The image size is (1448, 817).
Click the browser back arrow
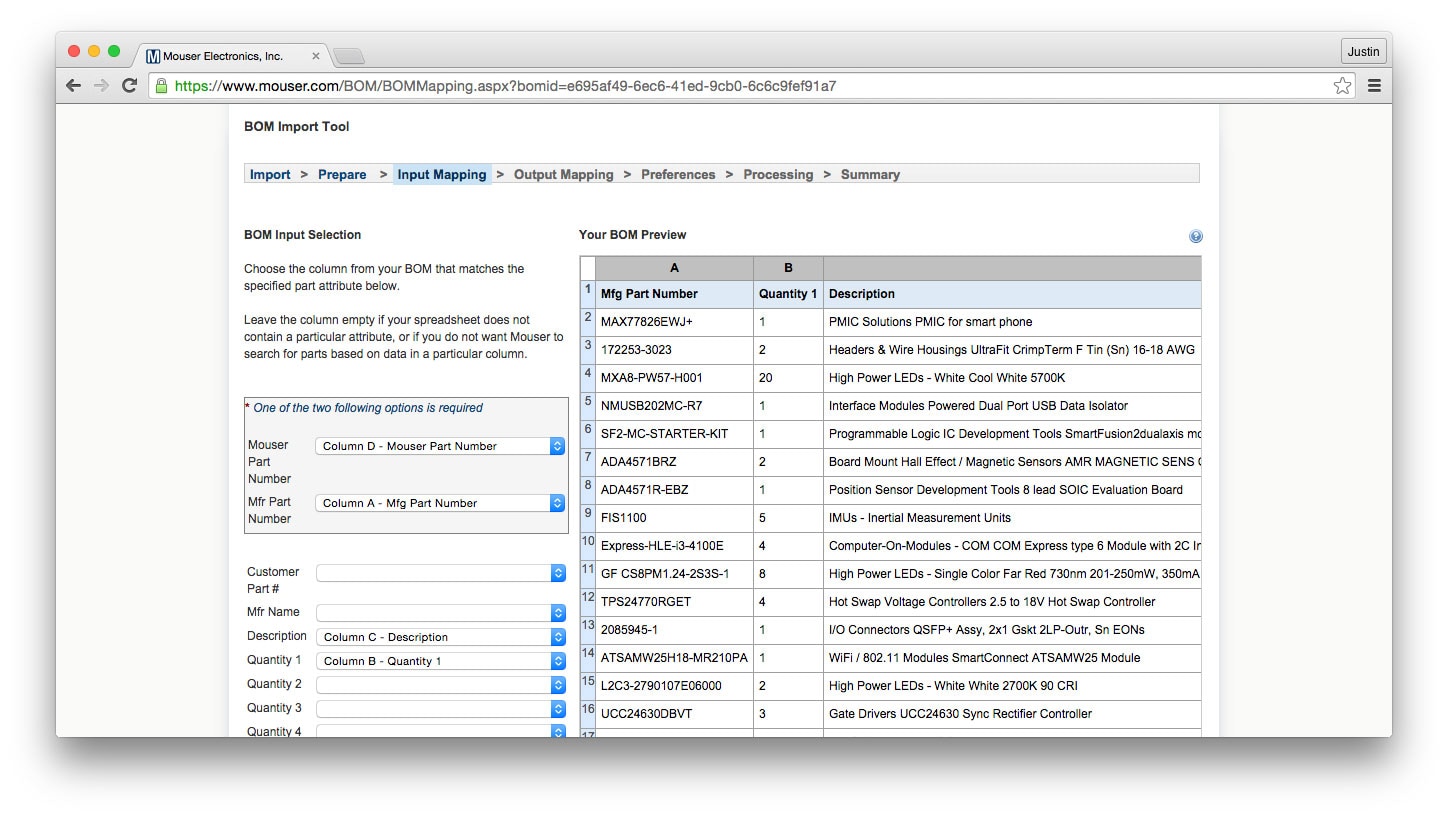[x=73, y=86]
